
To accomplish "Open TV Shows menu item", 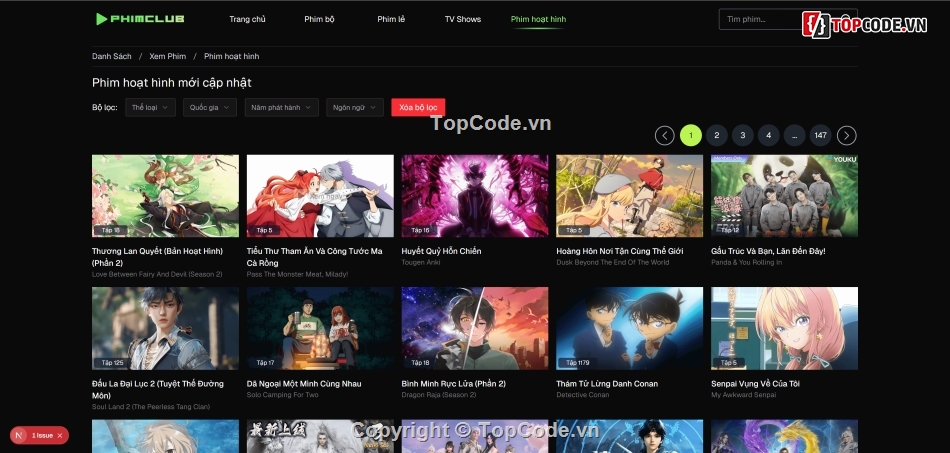I will coord(463,19).
